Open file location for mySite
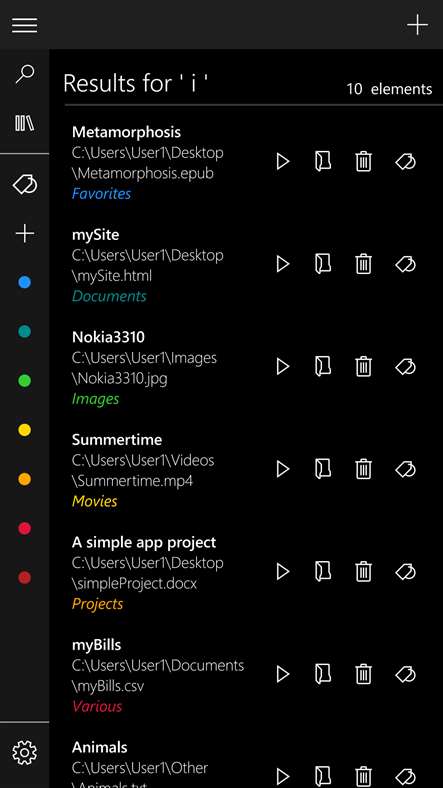This screenshot has width=443, height=788. 323,264
